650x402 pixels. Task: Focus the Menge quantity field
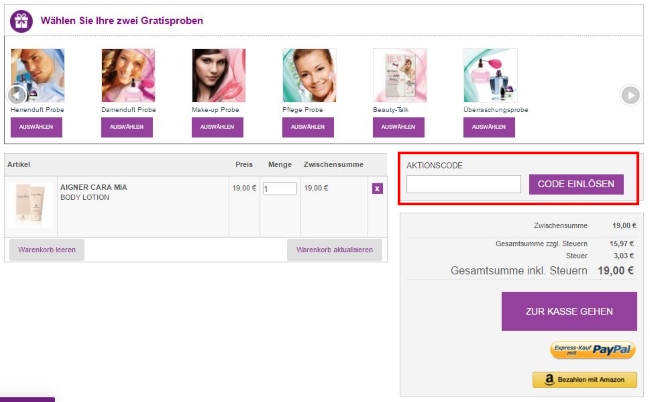click(x=280, y=189)
